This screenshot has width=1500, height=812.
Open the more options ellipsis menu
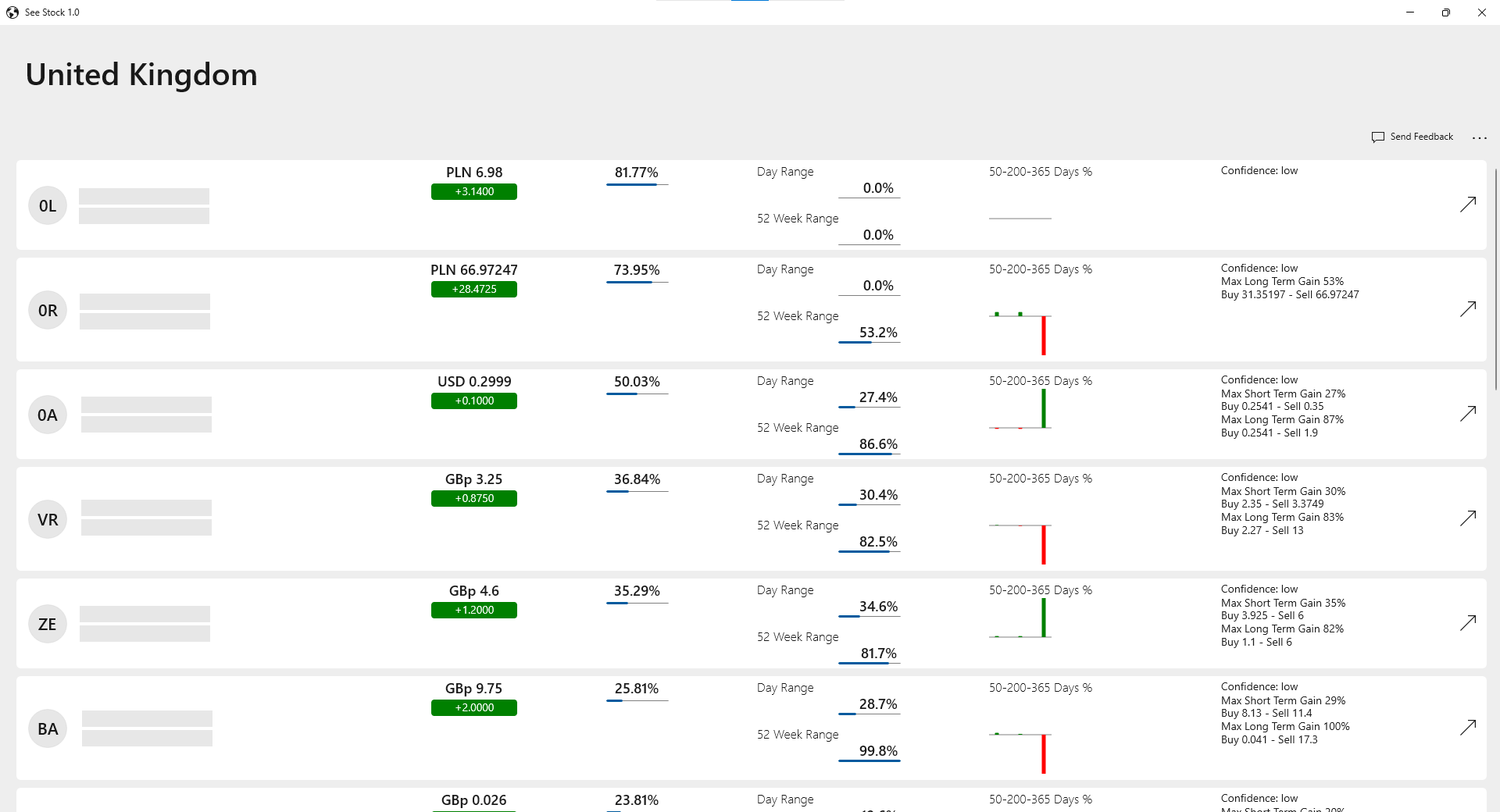coord(1479,138)
